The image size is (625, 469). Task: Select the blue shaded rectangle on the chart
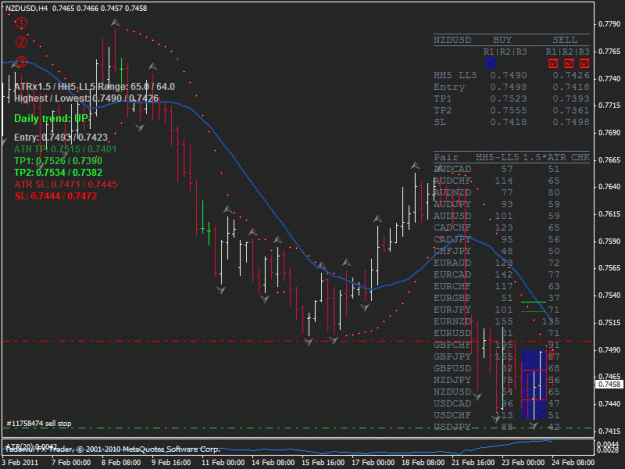point(534,384)
